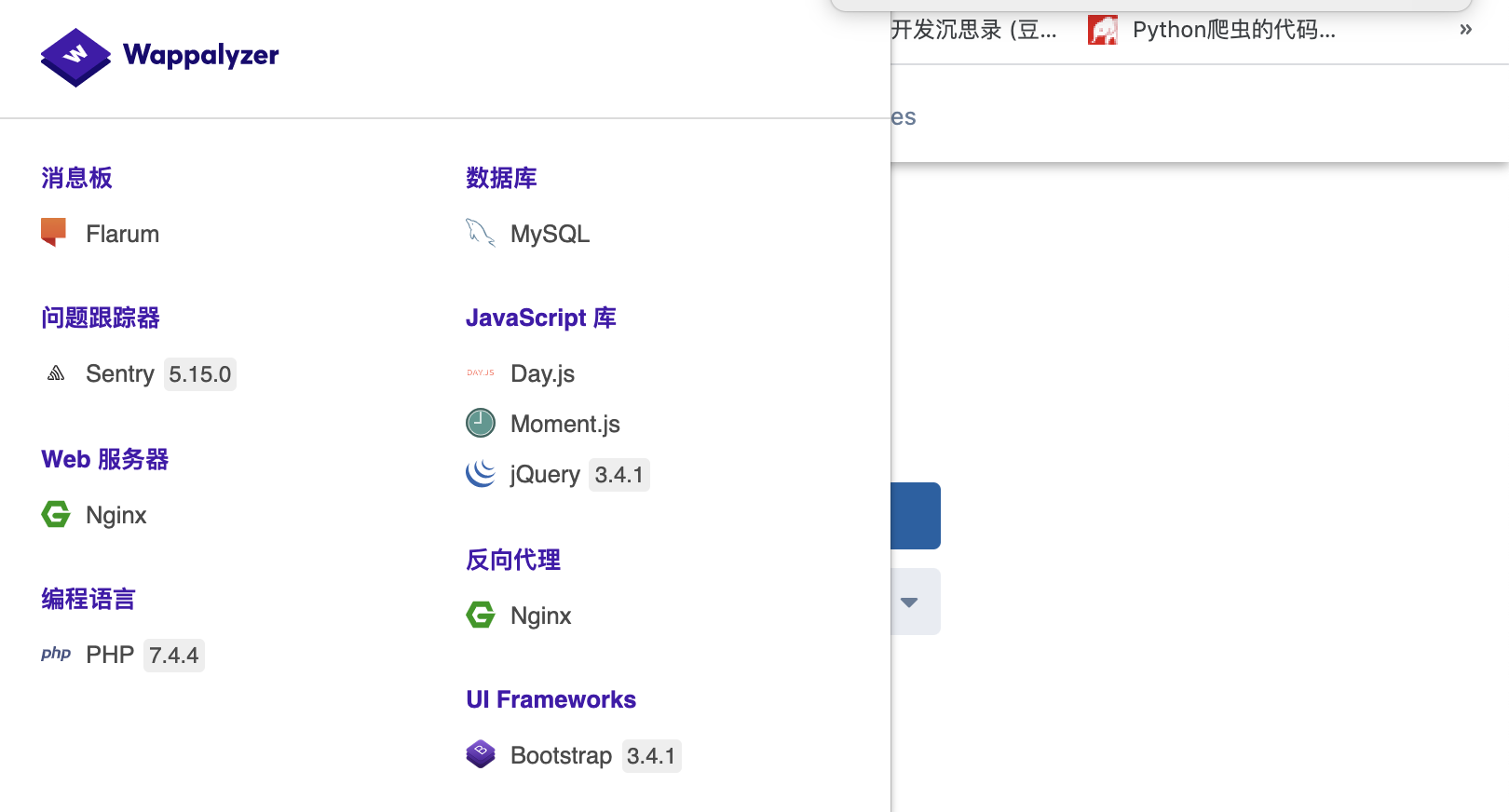Click the PHP version 7.4.4 badge
Screen dimensions: 1509x812
(x=174, y=656)
